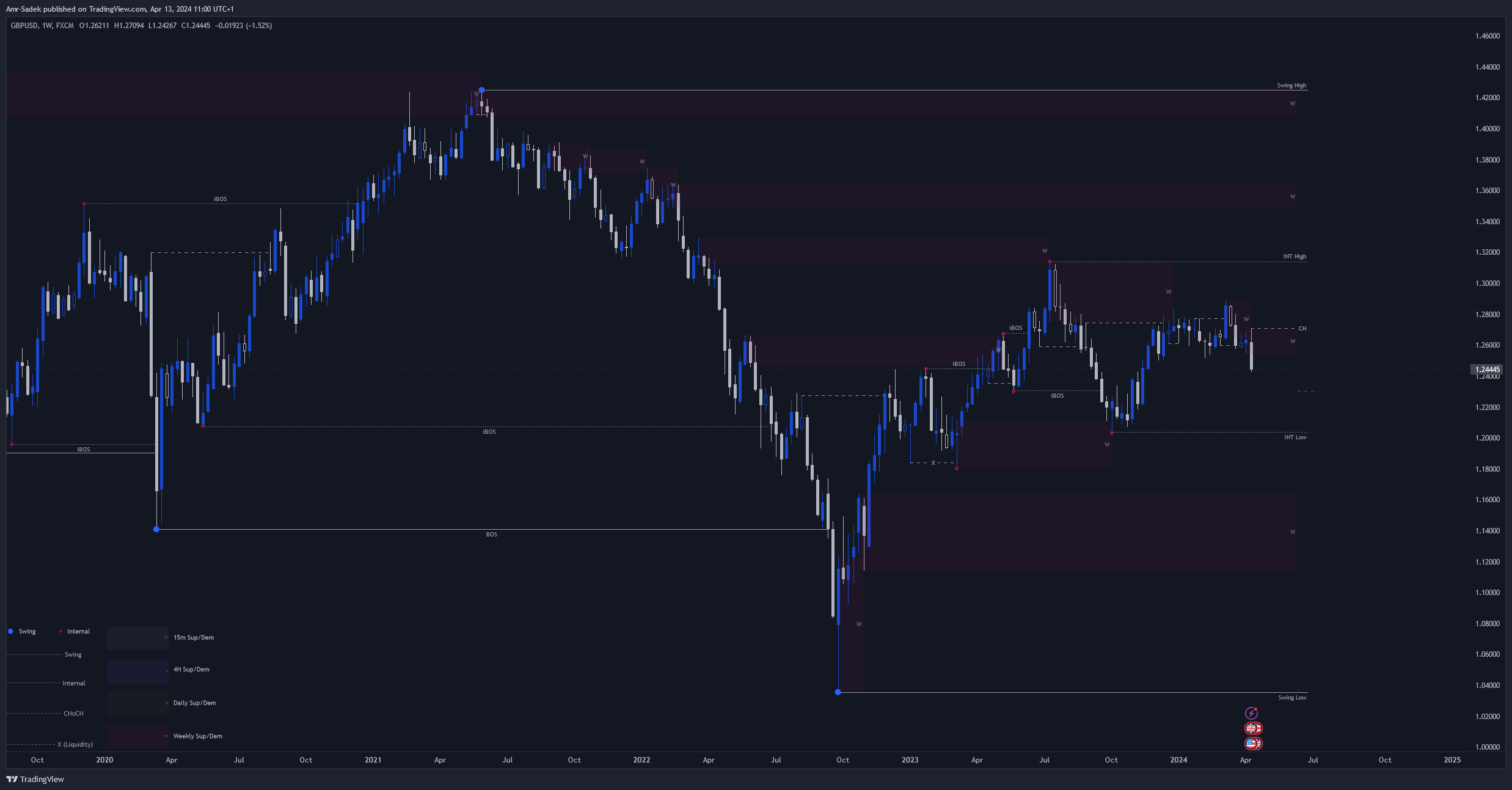Click the current price tag 1.24445
The height and width of the screenshot is (790, 1512).
coord(1488,370)
